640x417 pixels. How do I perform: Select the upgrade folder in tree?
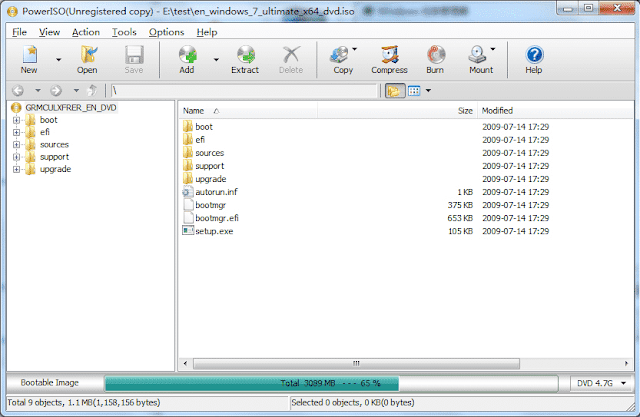pyautogui.click(x=55, y=169)
